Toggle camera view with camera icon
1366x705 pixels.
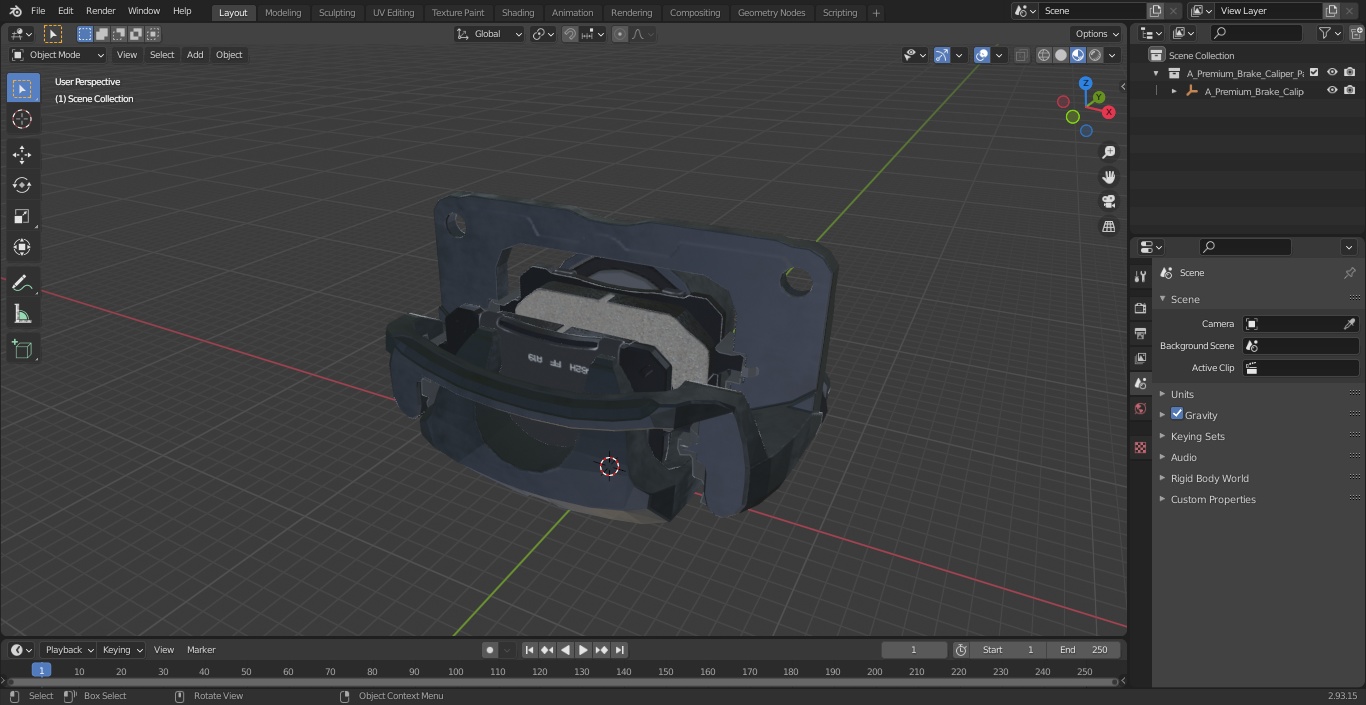pos(1108,202)
